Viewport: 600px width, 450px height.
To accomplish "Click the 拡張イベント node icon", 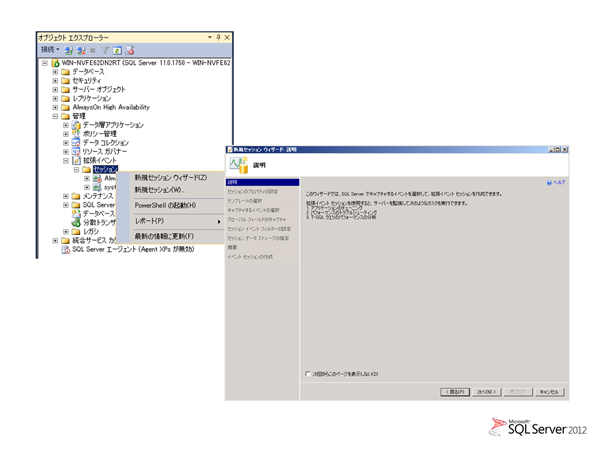I will (x=76, y=161).
